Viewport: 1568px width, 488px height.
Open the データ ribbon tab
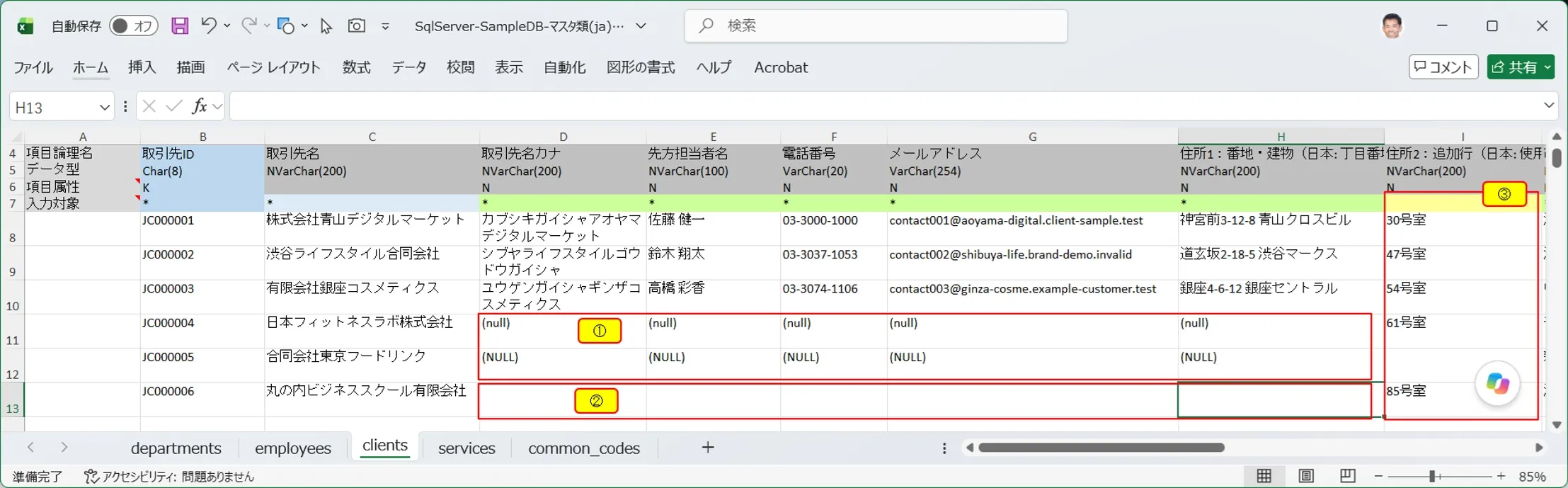pos(409,67)
